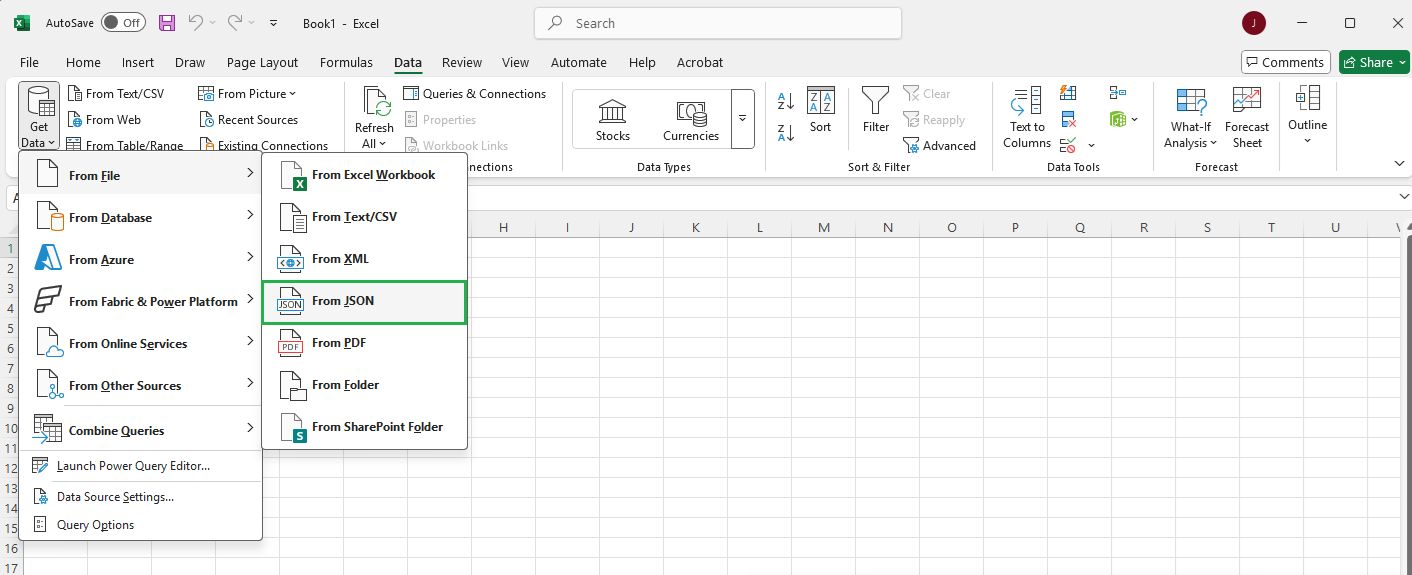Click the Consolidate icon
The height and width of the screenshot is (575, 1412).
pyautogui.click(x=1118, y=93)
